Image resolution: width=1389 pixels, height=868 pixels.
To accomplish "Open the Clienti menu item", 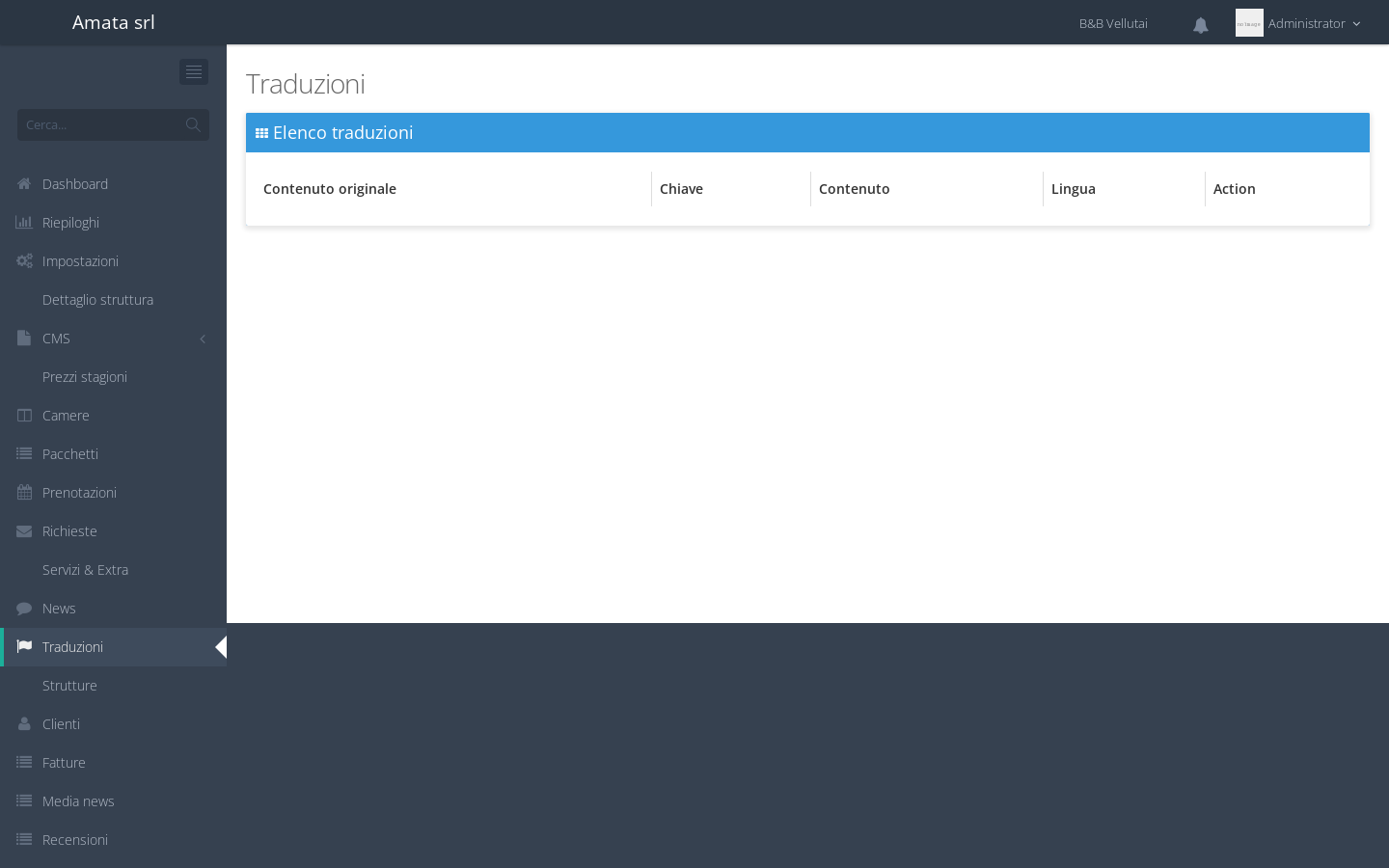I will tap(113, 724).
